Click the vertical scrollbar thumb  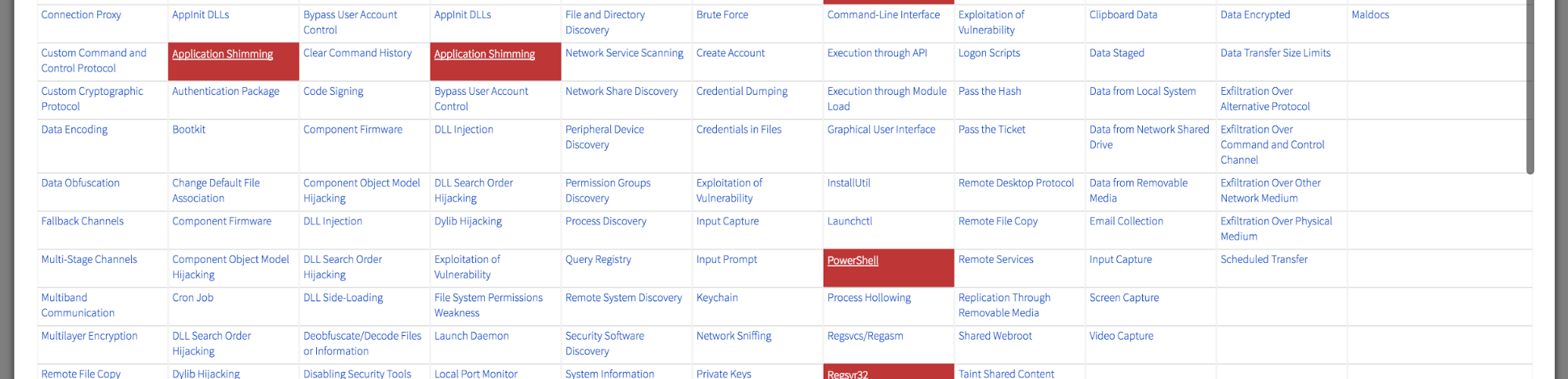click(x=1530, y=86)
